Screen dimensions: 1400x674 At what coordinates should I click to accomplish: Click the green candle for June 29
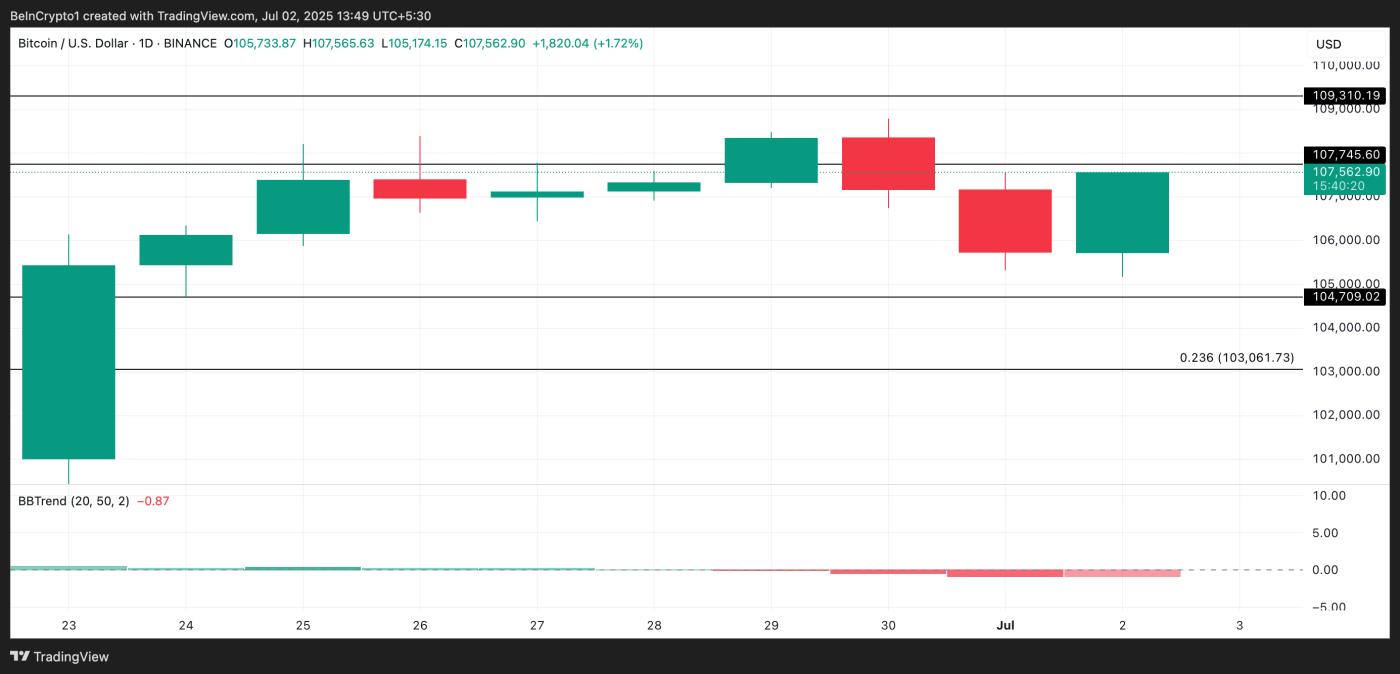pos(771,160)
